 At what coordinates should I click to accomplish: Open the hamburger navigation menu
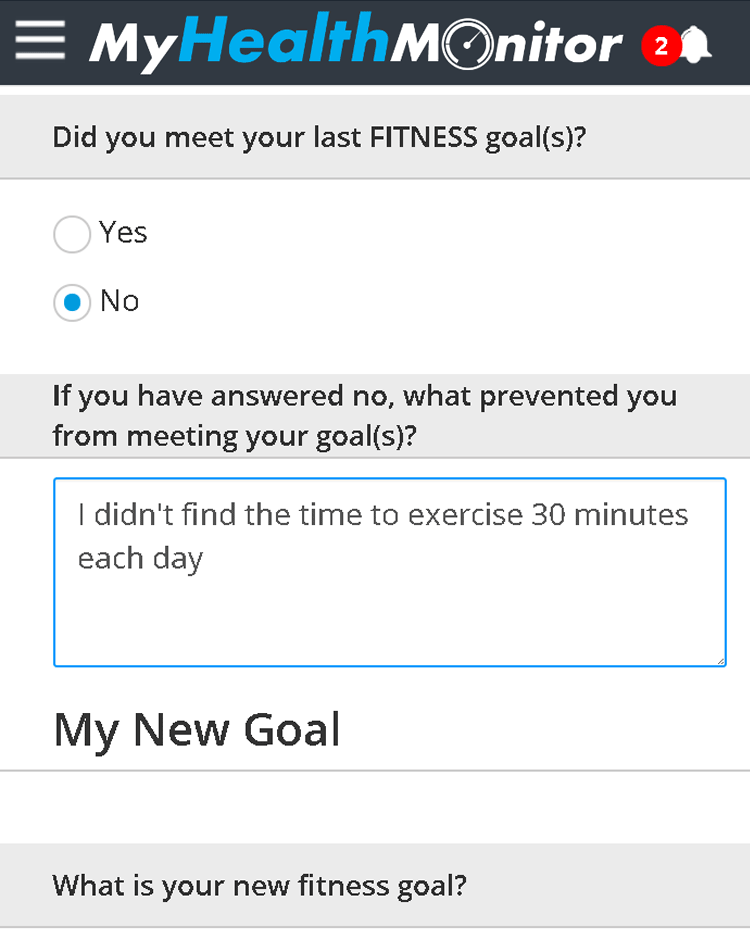[x=40, y=41]
